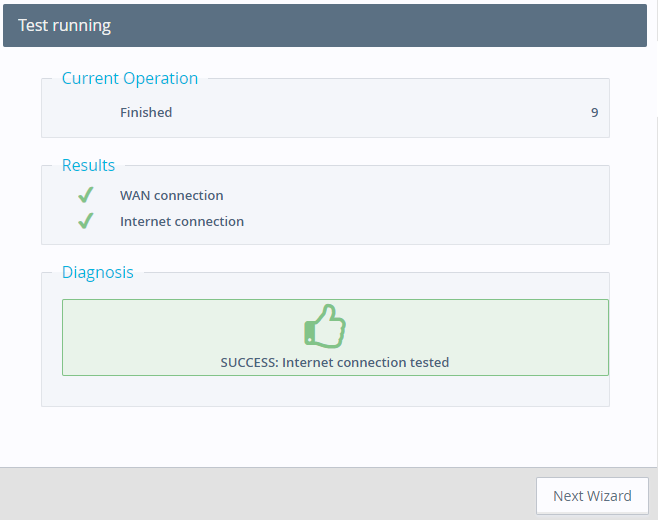Click the Internet connection result label
This screenshot has width=658, height=520.
tap(181, 221)
